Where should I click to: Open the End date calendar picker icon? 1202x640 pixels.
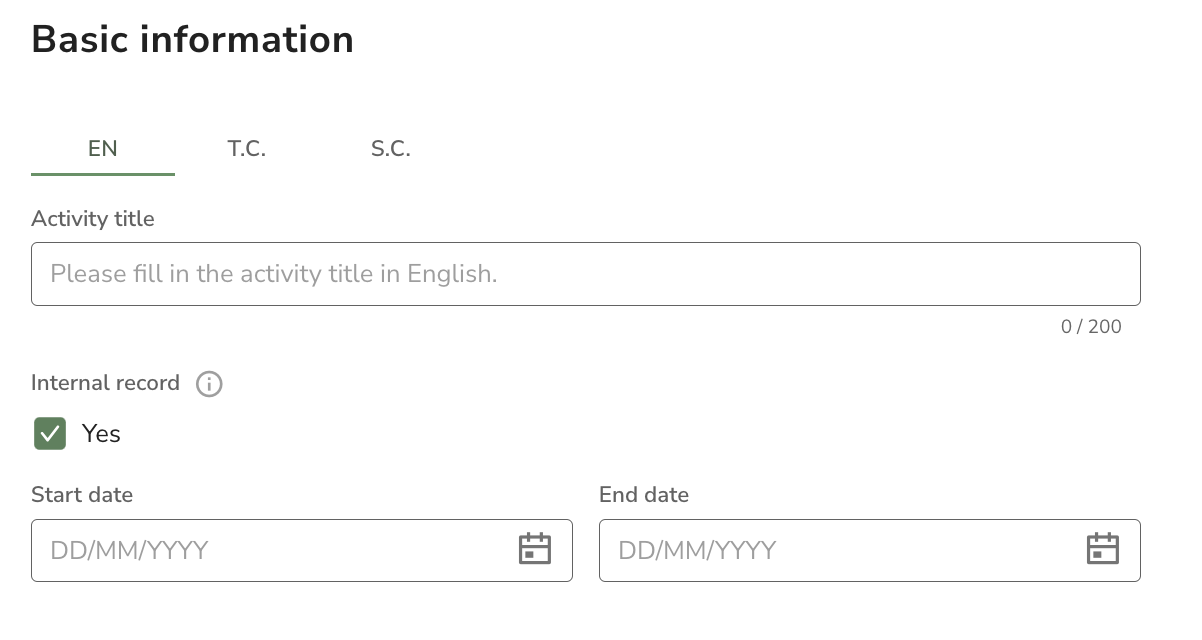[x=1103, y=549]
